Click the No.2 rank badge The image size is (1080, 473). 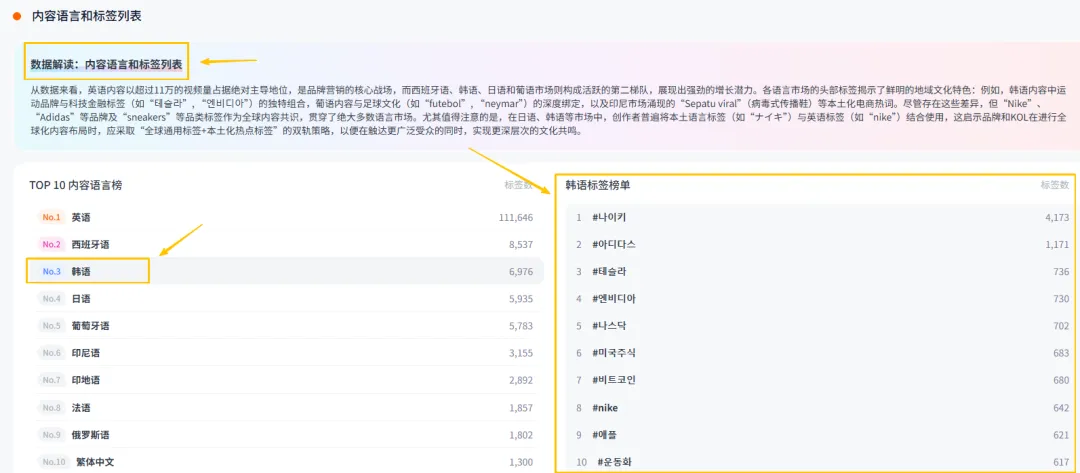click(x=52, y=244)
